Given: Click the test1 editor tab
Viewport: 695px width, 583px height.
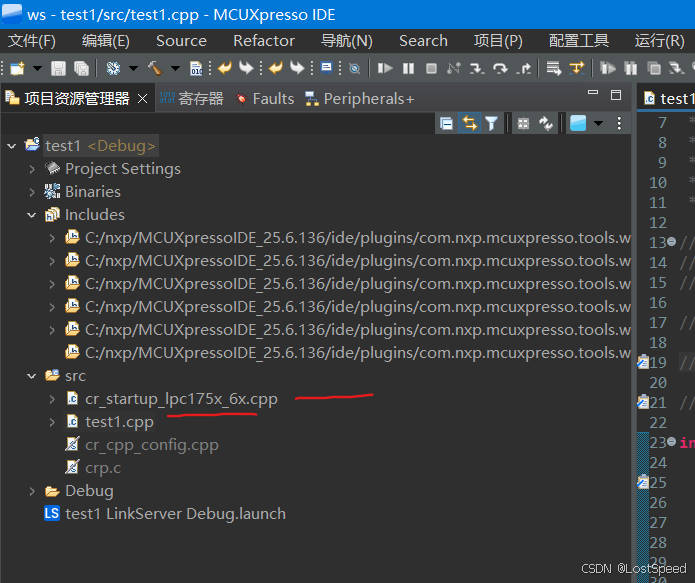Looking at the screenshot, I should pyautogui.click(x=669, y=98).
